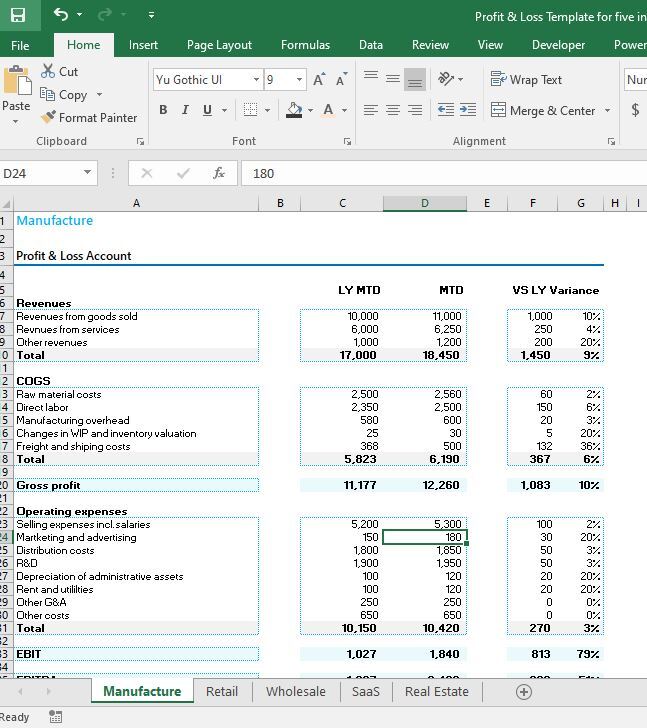Click the Enter checkmark in formula bar
The image size is (647, 728).
183,173
